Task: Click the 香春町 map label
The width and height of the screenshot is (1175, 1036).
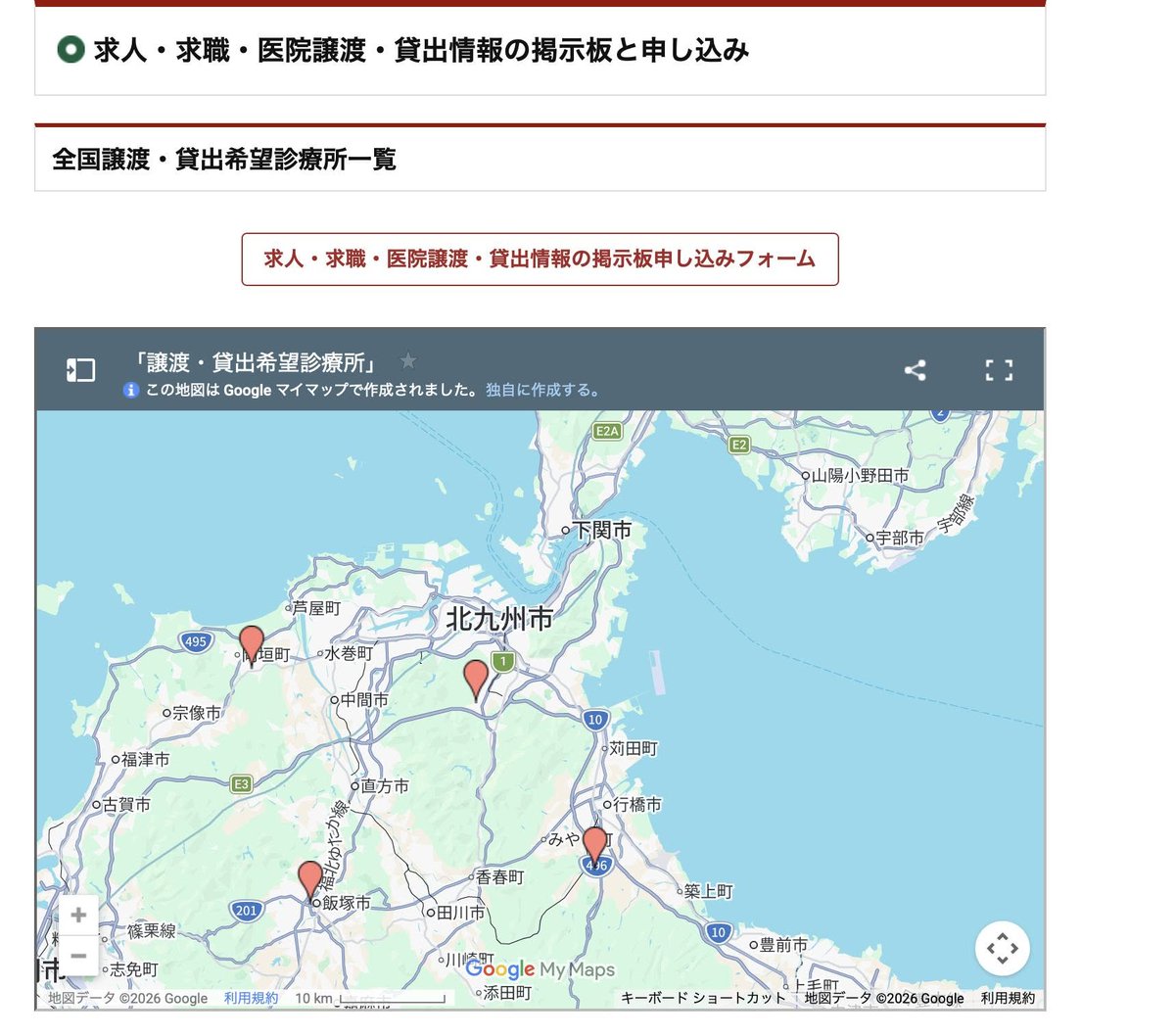Action: pos(499,877)
